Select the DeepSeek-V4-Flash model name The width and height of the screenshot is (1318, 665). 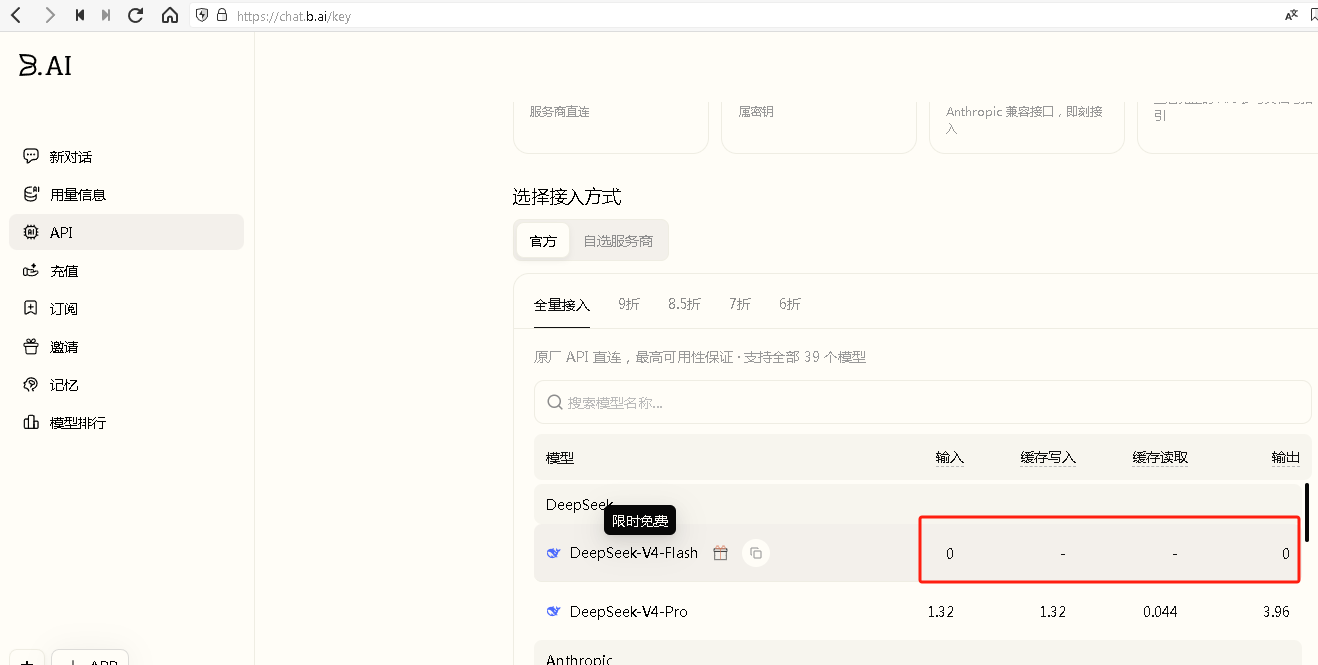(x=634, y=553)
